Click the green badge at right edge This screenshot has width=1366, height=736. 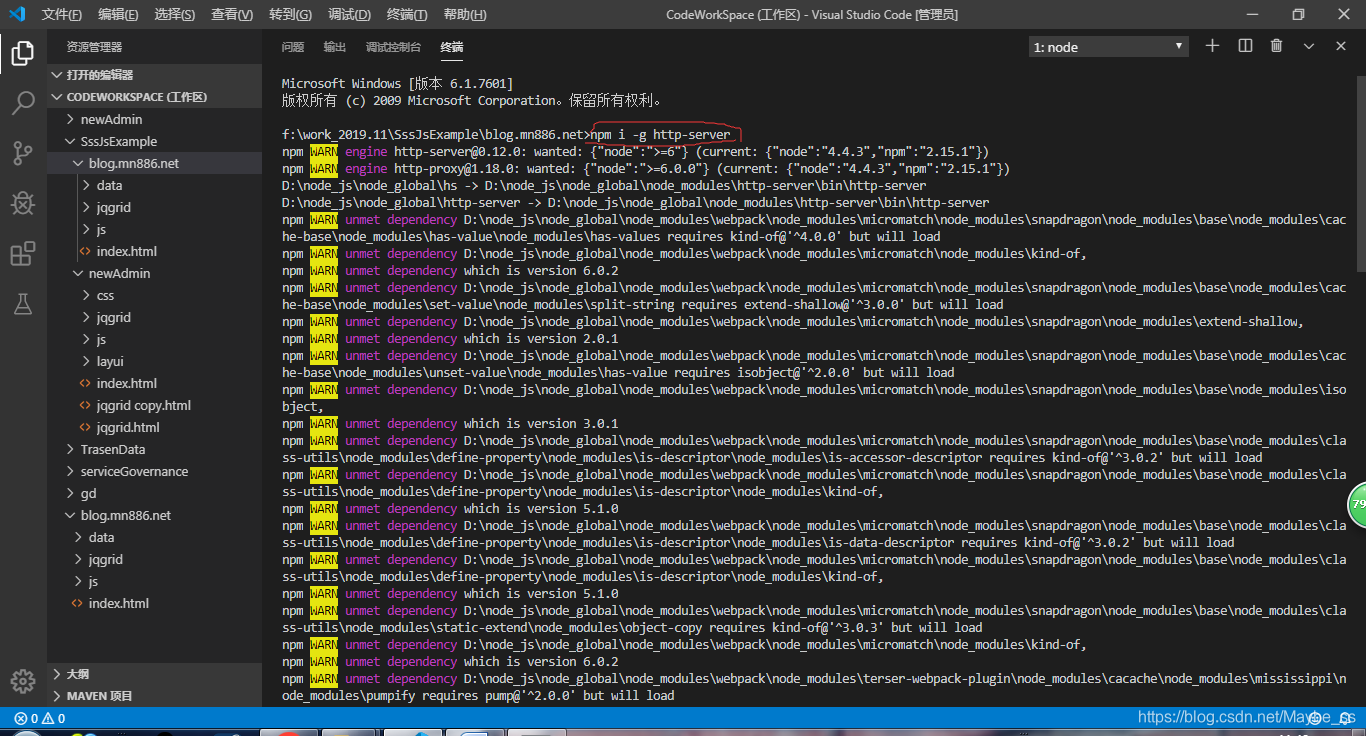point(1357,504)
